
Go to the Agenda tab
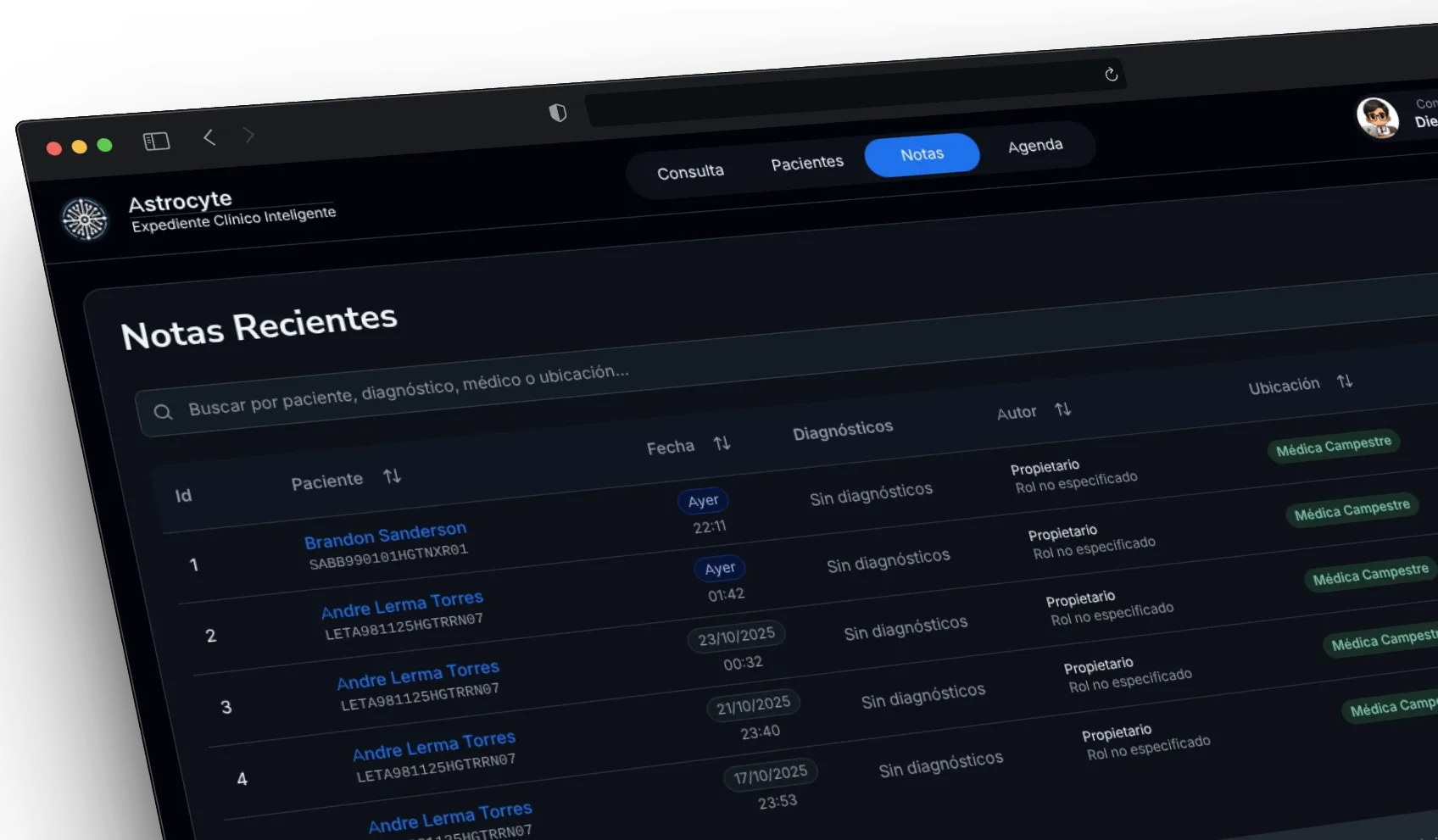click(x=1034, y=146)
